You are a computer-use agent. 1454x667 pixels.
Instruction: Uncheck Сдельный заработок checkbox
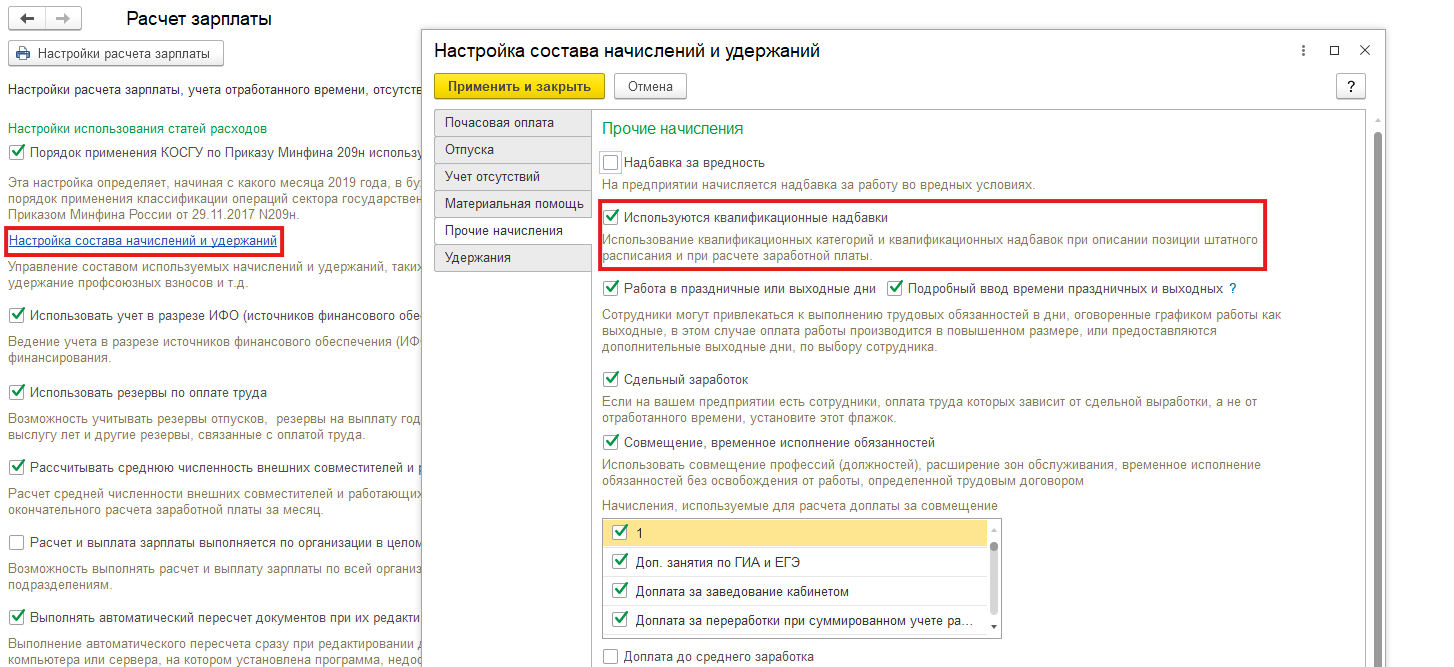(x=611, y=380)
